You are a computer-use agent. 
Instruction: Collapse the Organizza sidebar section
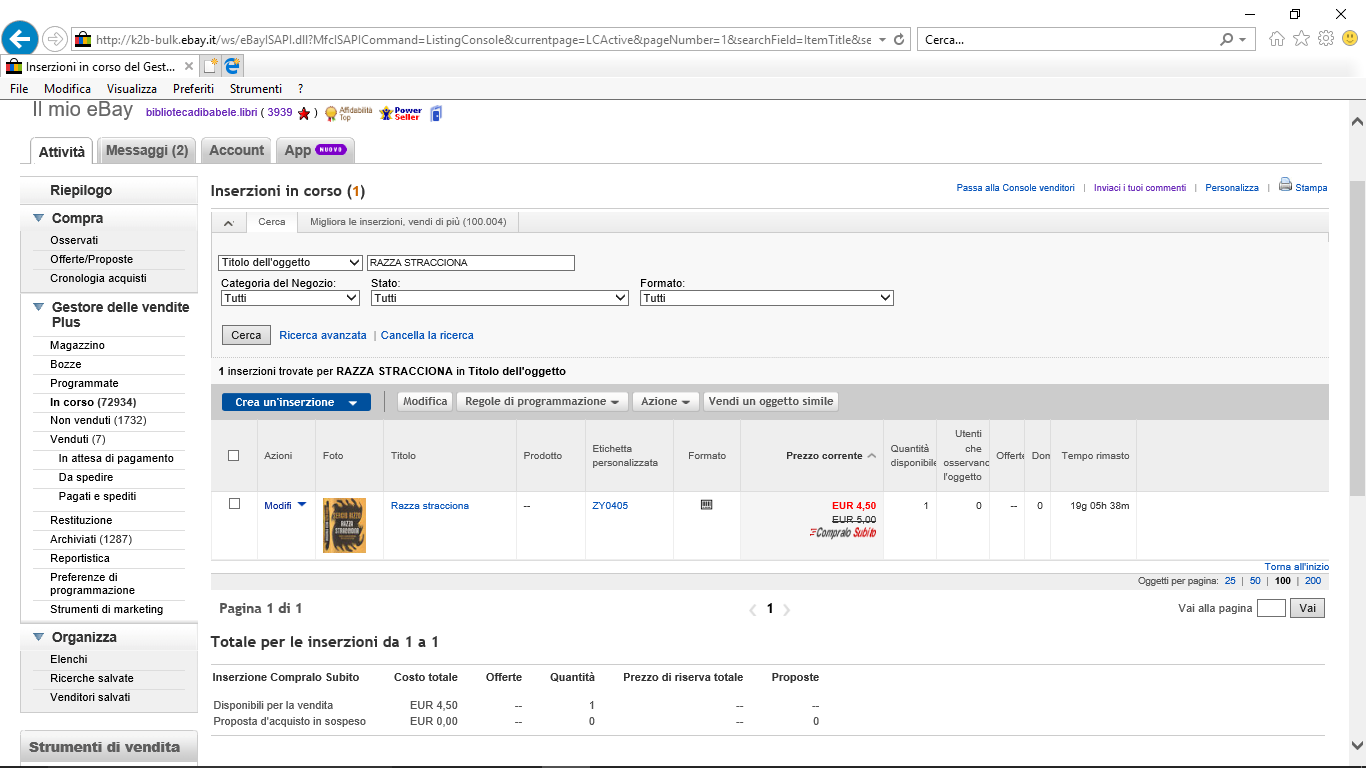[38, 637]
